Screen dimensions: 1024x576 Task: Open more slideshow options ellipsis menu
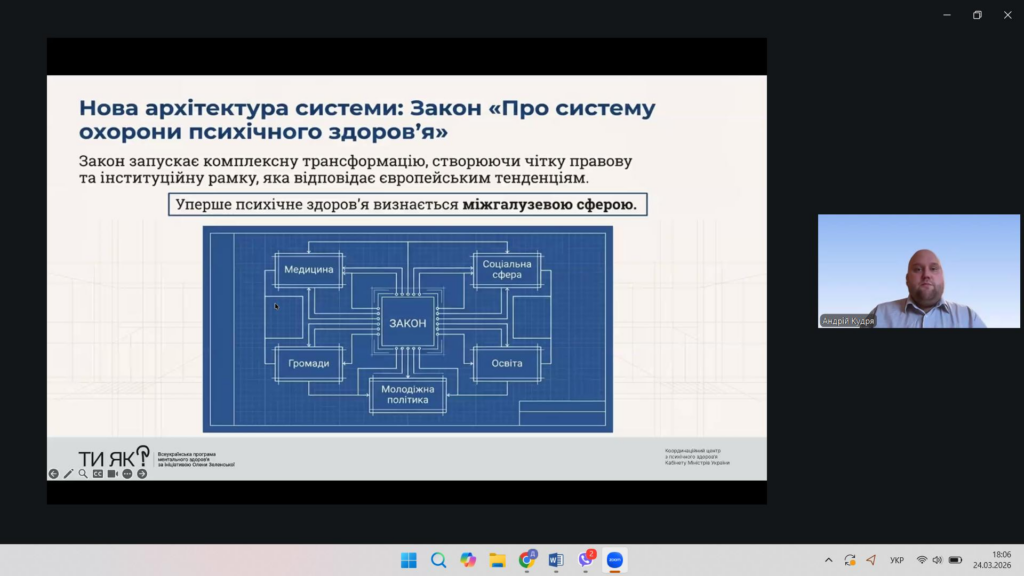tap(127, 473)
